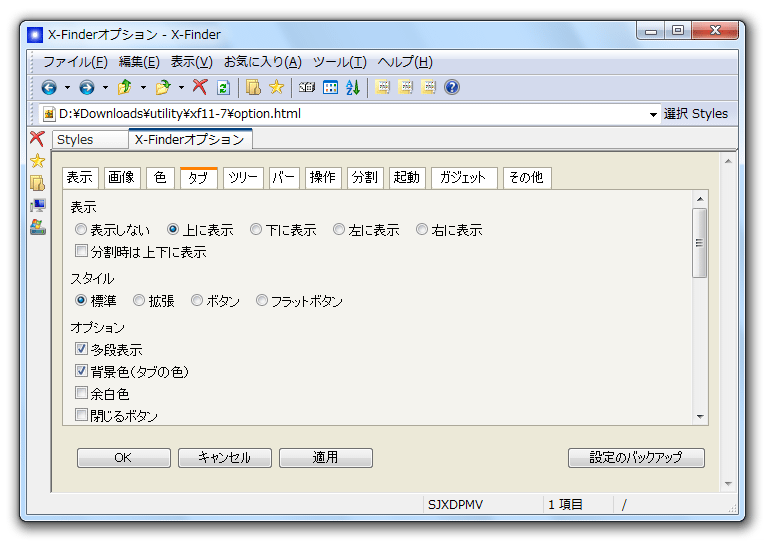768x545 pixels.
Task: Switch to the 色 options tab
Action: tap(160, 177)
